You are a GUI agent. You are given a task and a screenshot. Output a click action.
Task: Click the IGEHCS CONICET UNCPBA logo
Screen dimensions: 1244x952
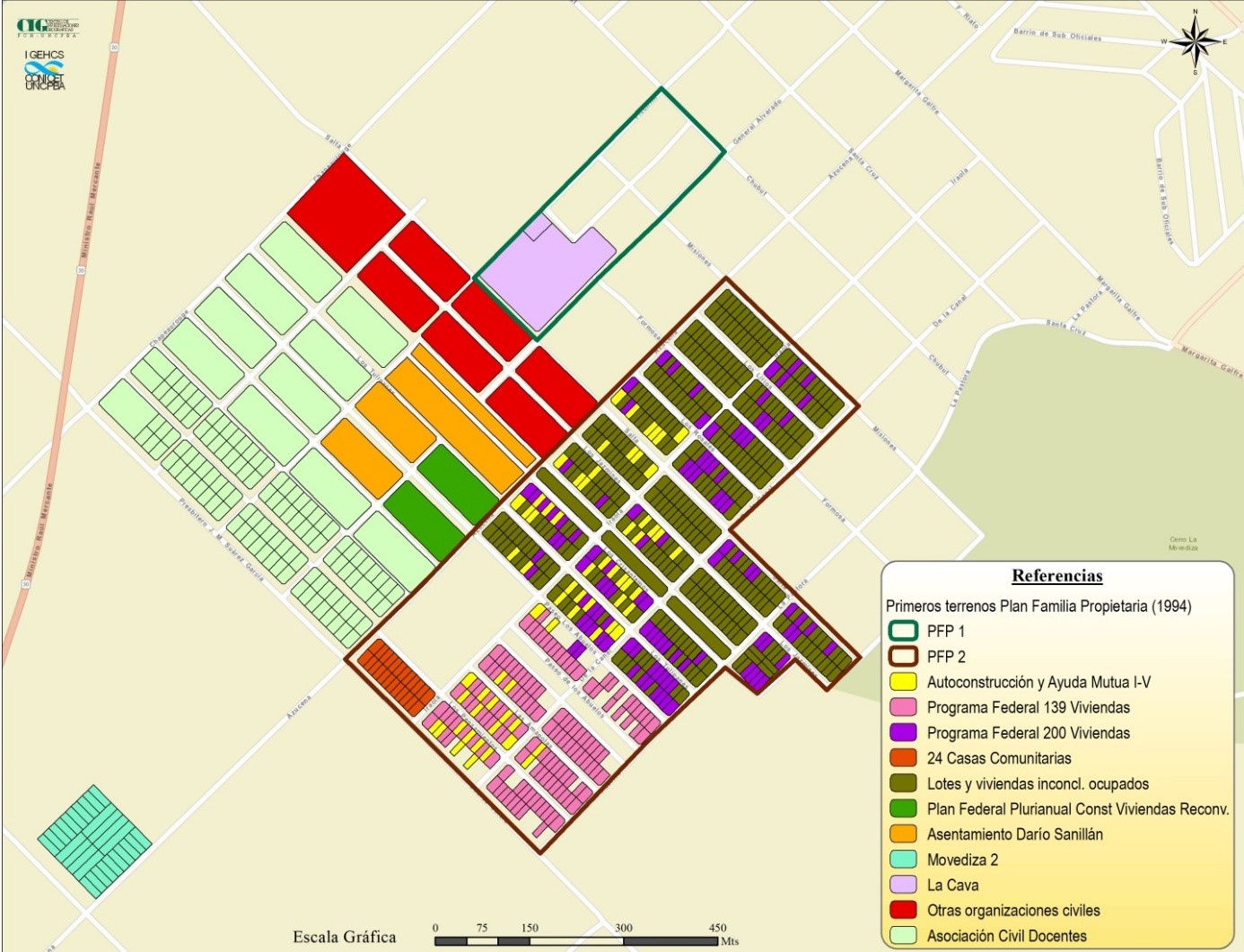coord(45,71)
